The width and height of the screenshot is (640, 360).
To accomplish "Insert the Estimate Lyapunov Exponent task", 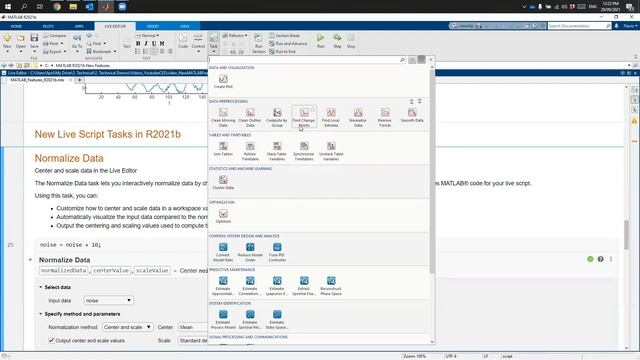I will [x=277, y=286].
